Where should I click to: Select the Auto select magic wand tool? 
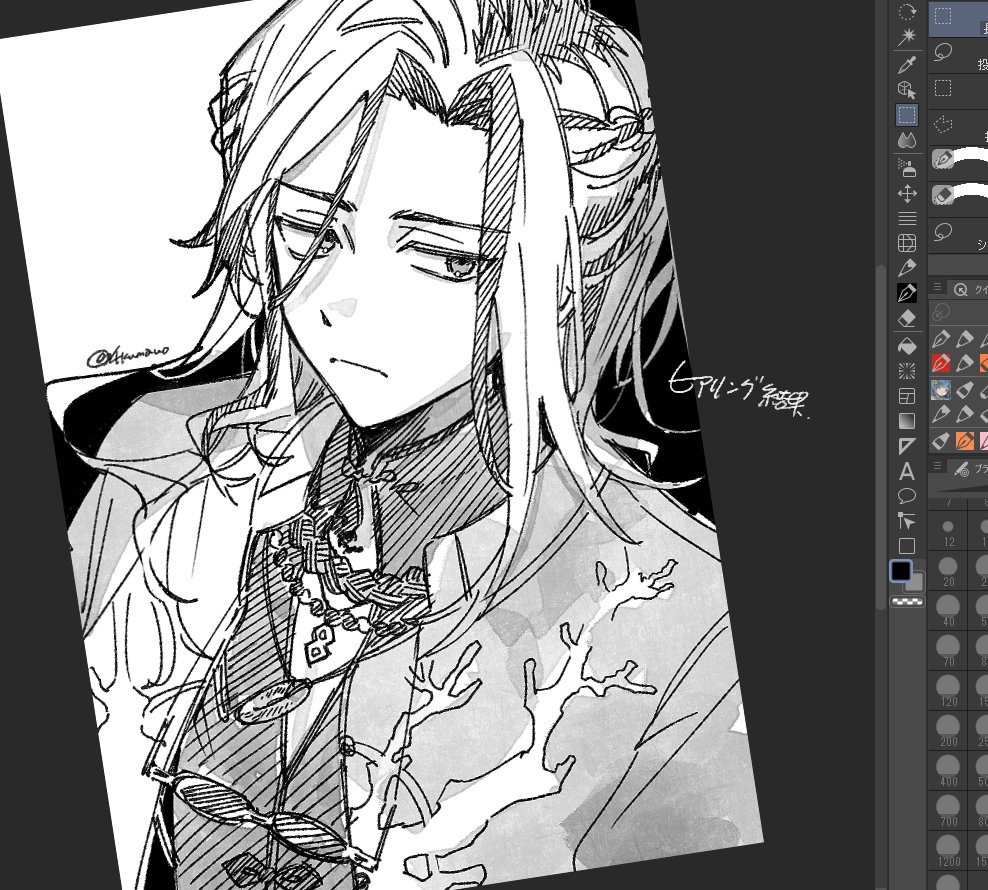coord(907,37)
